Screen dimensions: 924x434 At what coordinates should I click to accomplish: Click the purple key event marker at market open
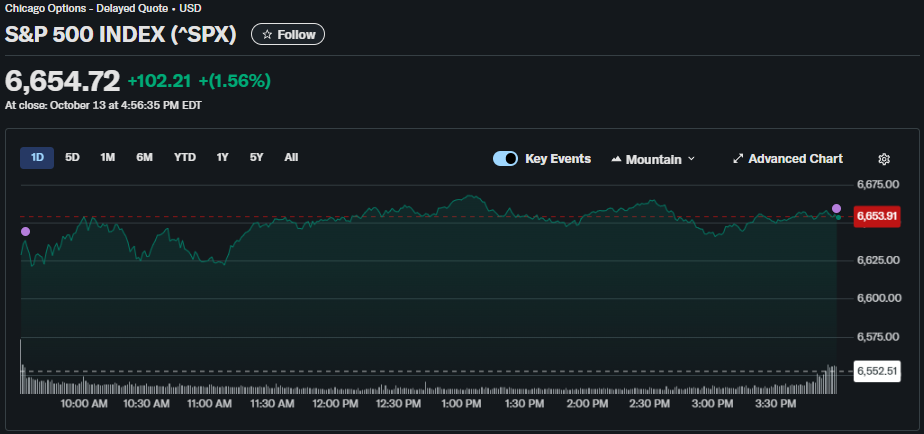(25, 231)
